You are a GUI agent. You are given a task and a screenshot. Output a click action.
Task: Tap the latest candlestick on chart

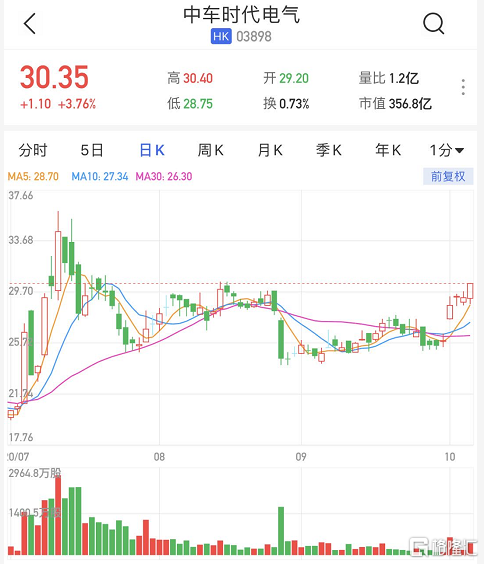[x=470, y=291]
